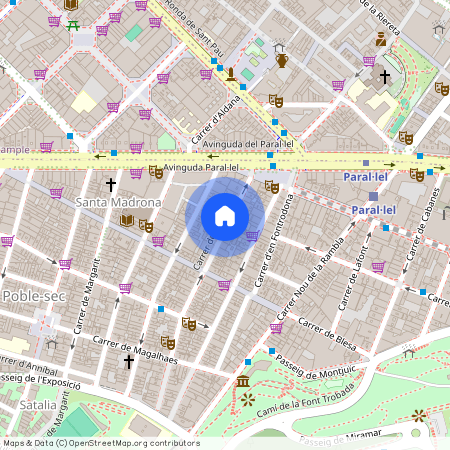450x450 pixels.
Task: Select the monument icon on Ronda de Sant Pau
Action: (x=231, y=74)
